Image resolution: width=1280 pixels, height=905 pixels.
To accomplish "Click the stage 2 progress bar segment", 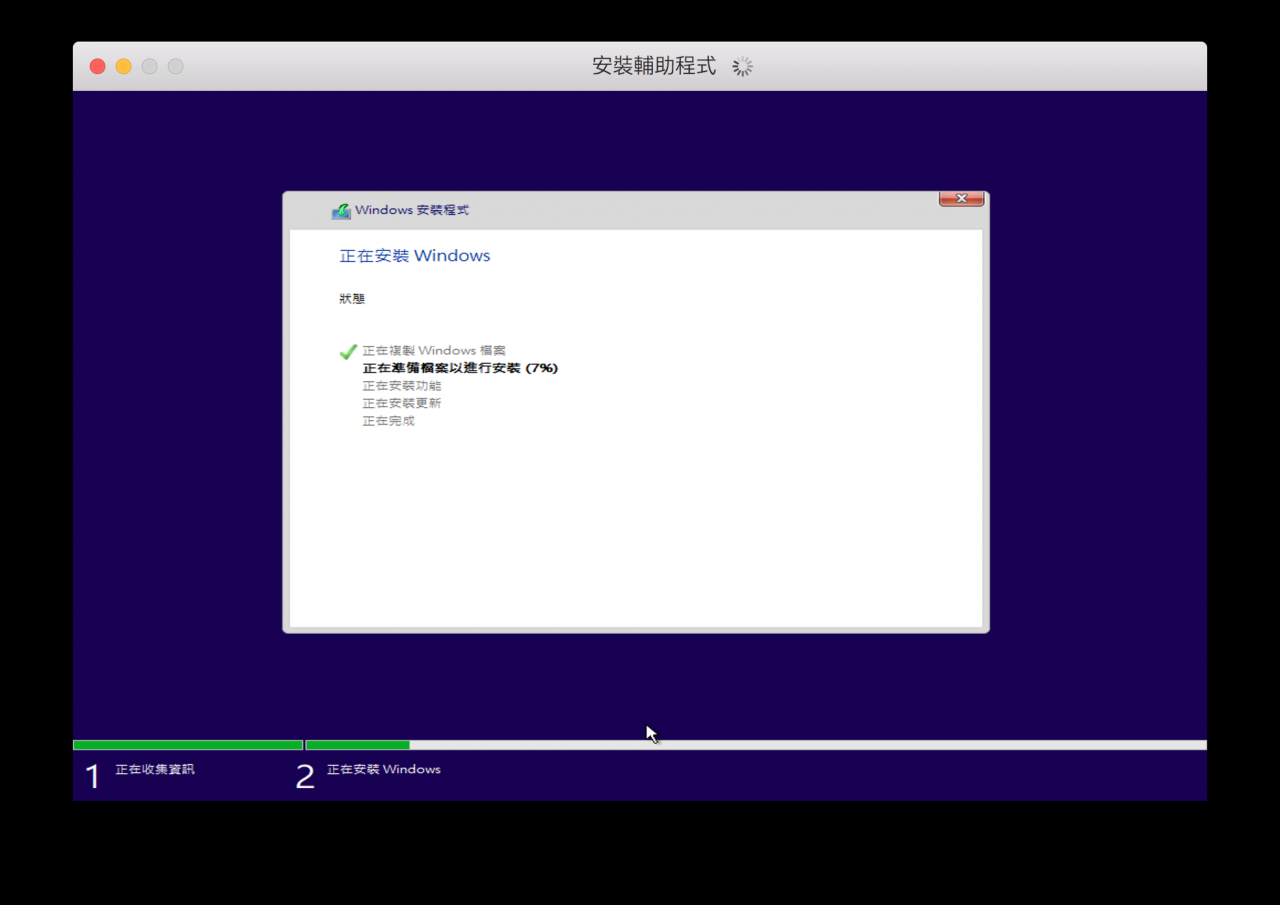I will click(x=756, y=745).
